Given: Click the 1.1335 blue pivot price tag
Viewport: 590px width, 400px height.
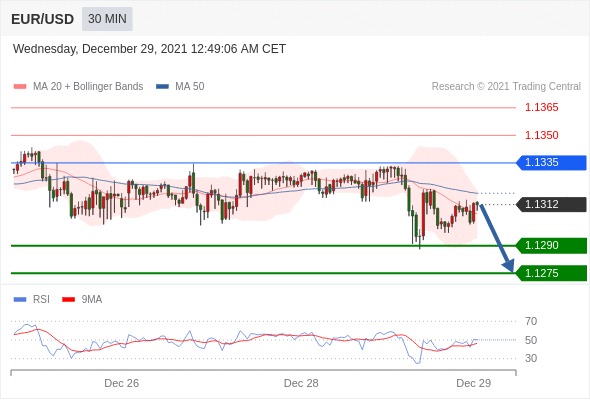Looking at the screenshot, I should click(551, 163).
